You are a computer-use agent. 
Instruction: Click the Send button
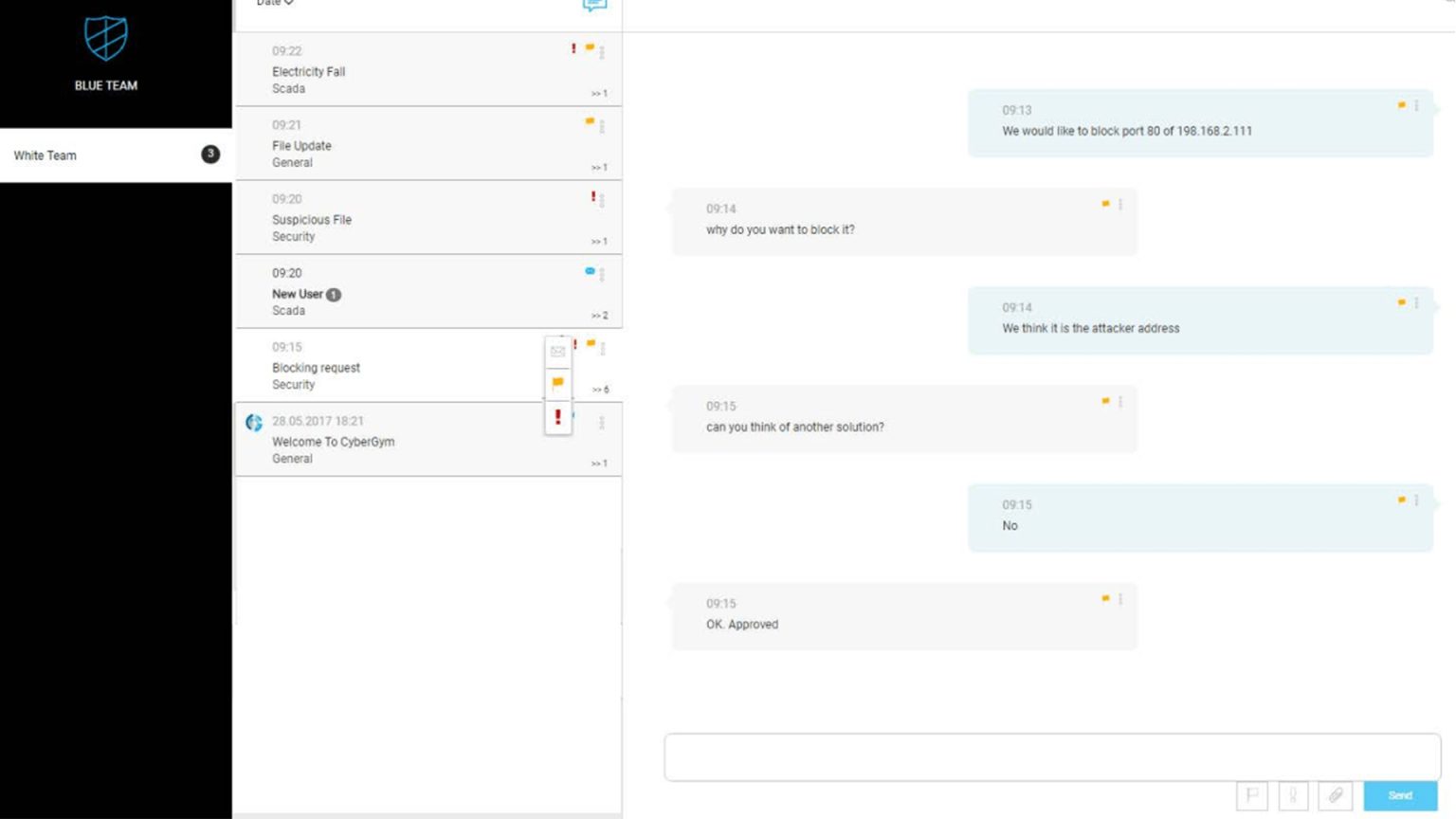click(1400, 795)
